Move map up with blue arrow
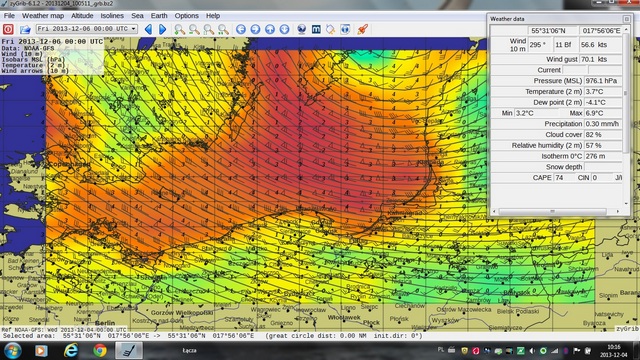Viewport: 640px width, 360px height. (x=270, y=29)
